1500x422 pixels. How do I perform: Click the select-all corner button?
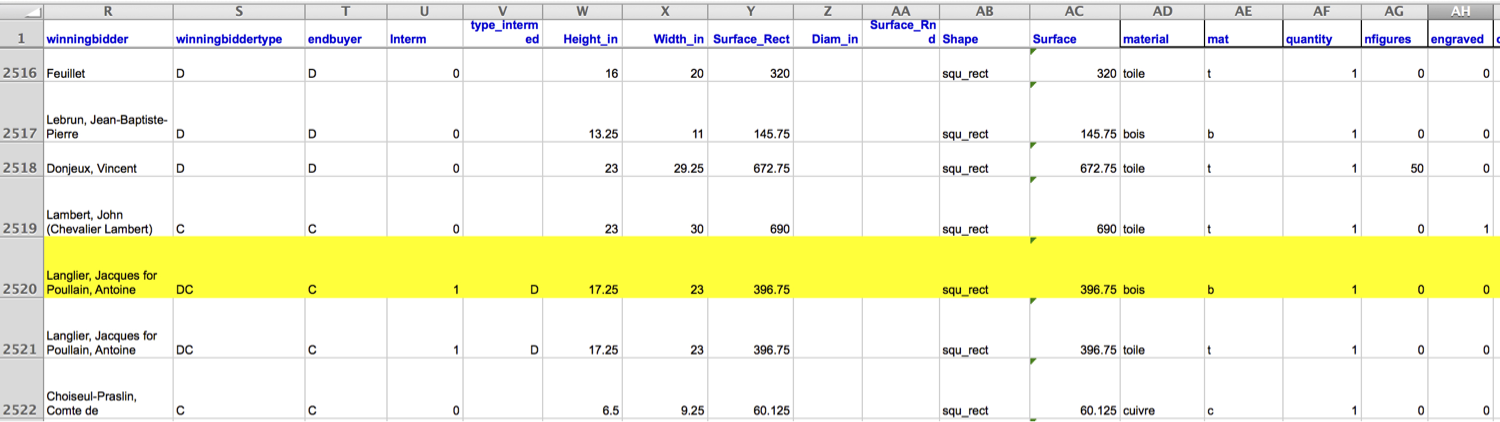tap(21, 10)
